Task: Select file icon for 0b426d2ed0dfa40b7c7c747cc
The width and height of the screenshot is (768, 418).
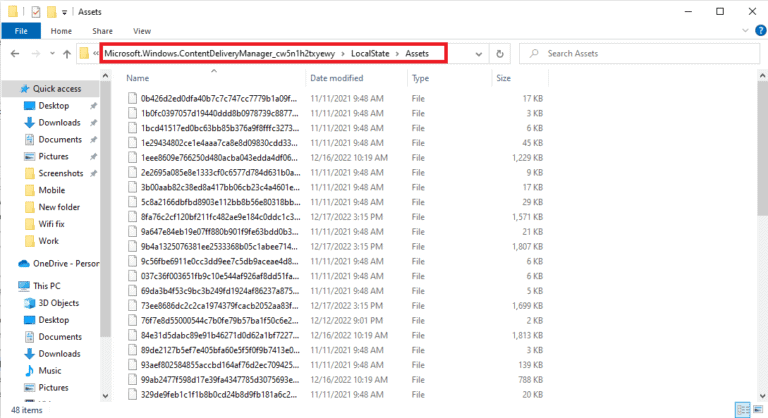Action: click(132, 98)
